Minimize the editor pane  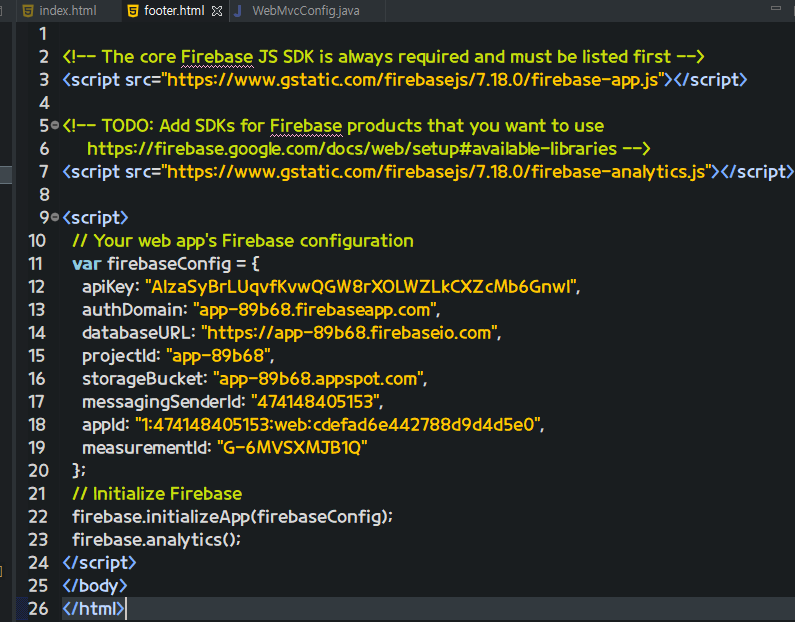776,8
